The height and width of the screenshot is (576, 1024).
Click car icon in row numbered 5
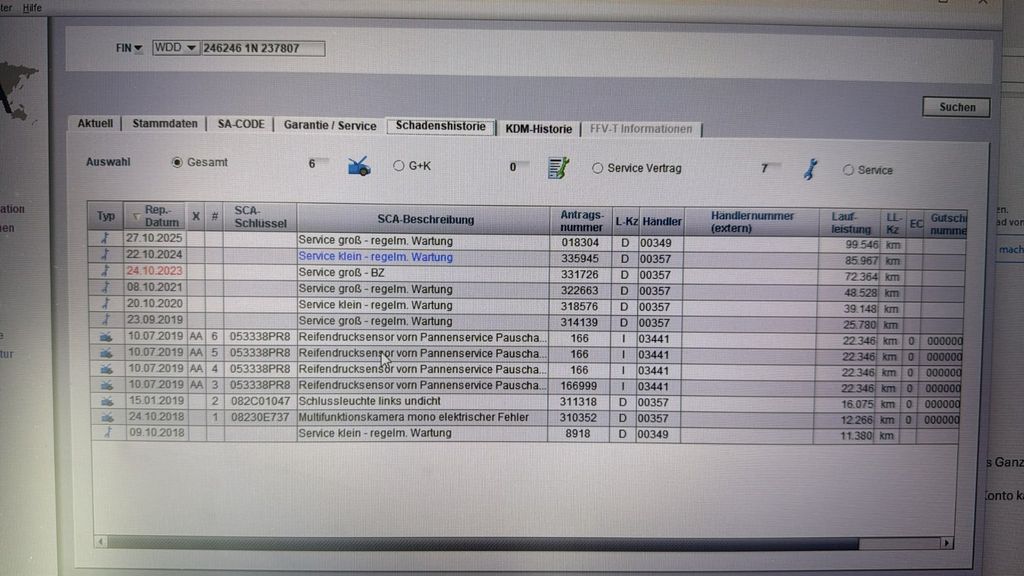pos(106,353)
